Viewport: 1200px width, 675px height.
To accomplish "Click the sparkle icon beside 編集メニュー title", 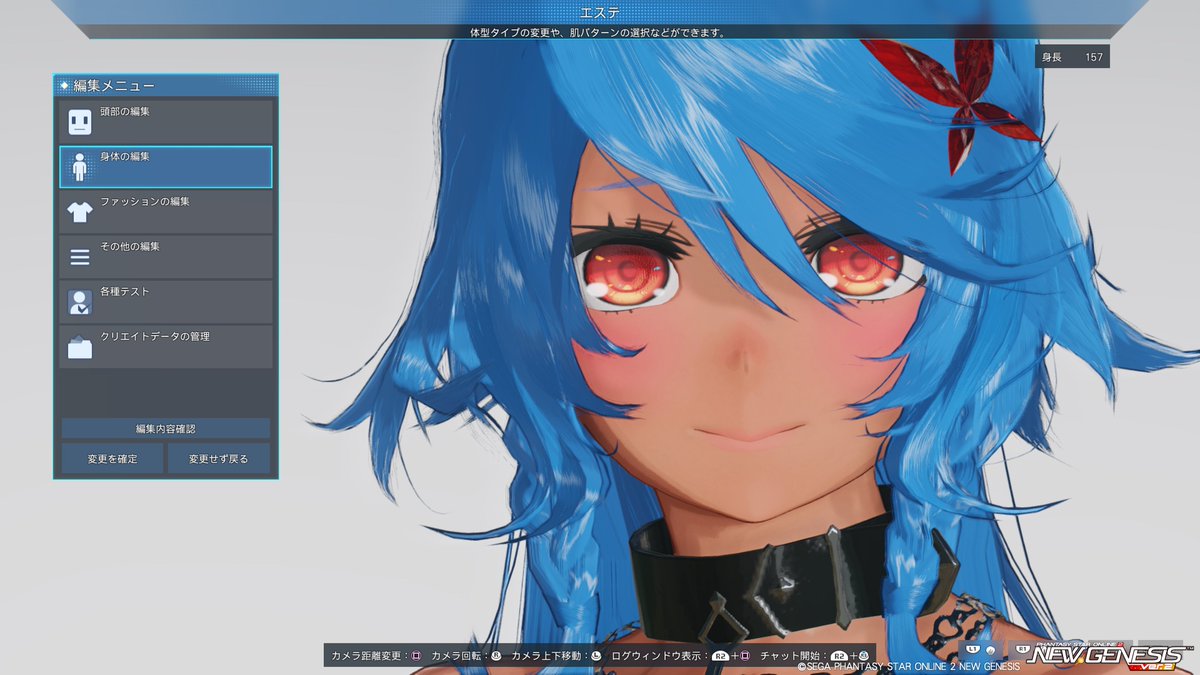I will (x=64, y=86).
